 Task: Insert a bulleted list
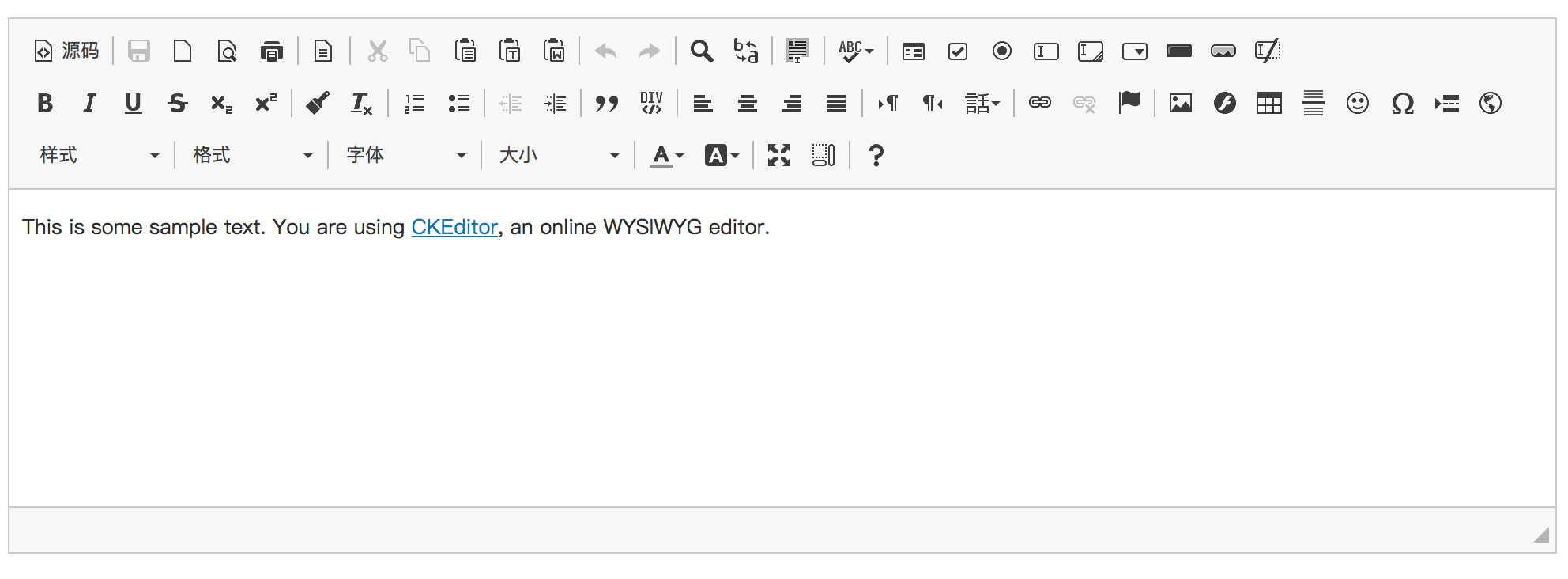(458, 104)
